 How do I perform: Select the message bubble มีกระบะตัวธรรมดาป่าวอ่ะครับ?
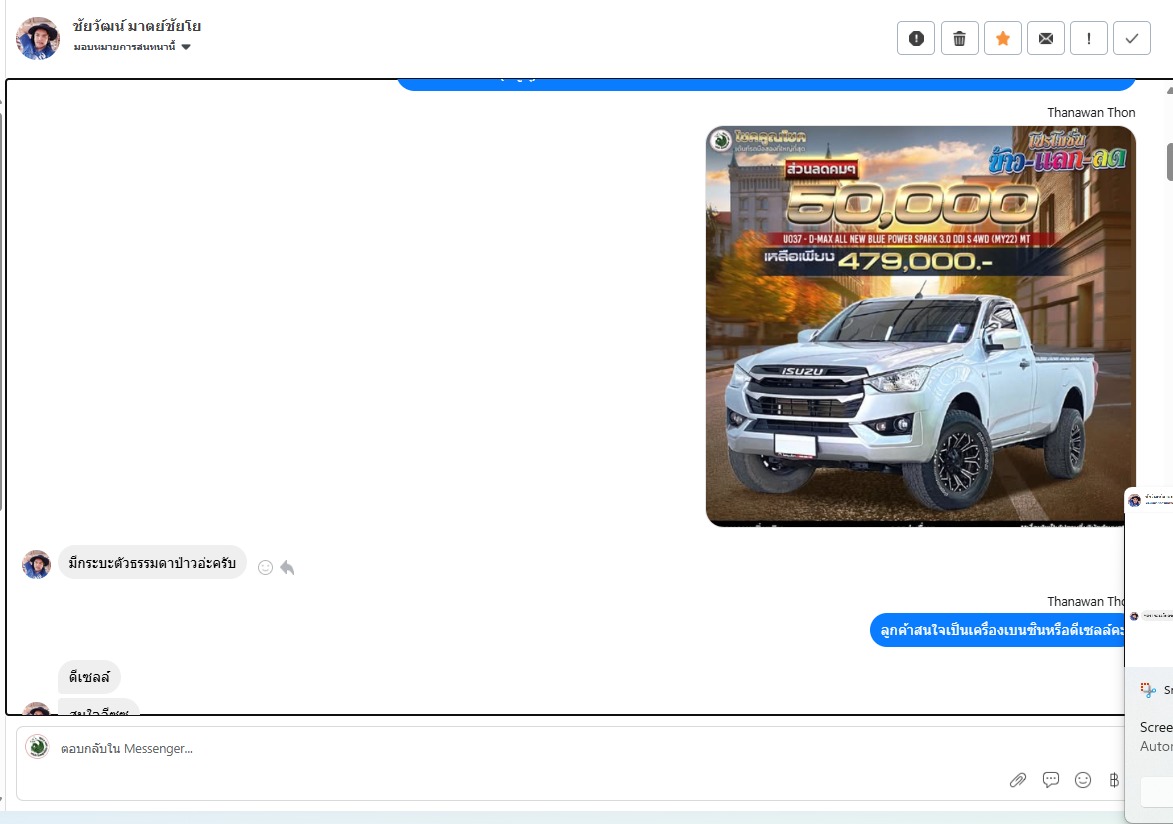click(152, 563)
